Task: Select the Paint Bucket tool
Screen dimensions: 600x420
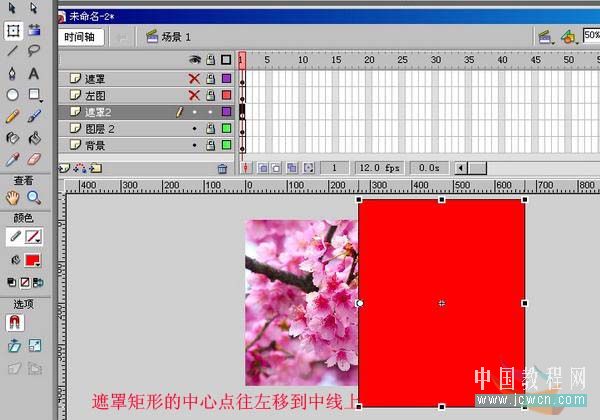Action: tap(34, 138)
